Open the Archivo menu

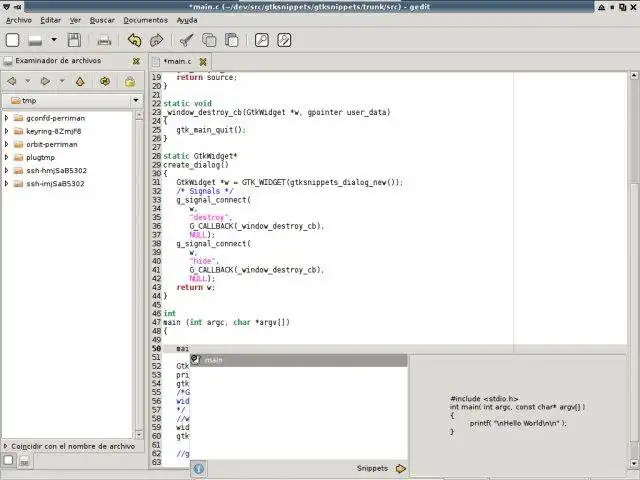[18, 20]
